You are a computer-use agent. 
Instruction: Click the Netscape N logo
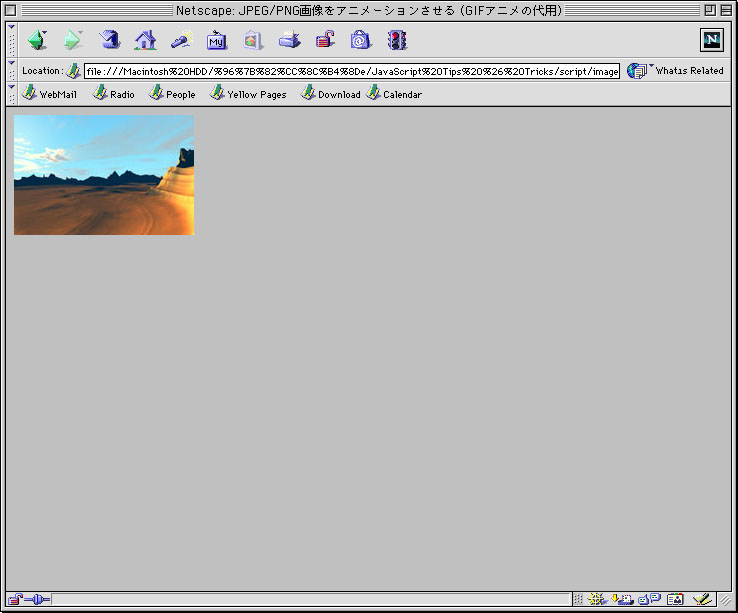[712, 40]
